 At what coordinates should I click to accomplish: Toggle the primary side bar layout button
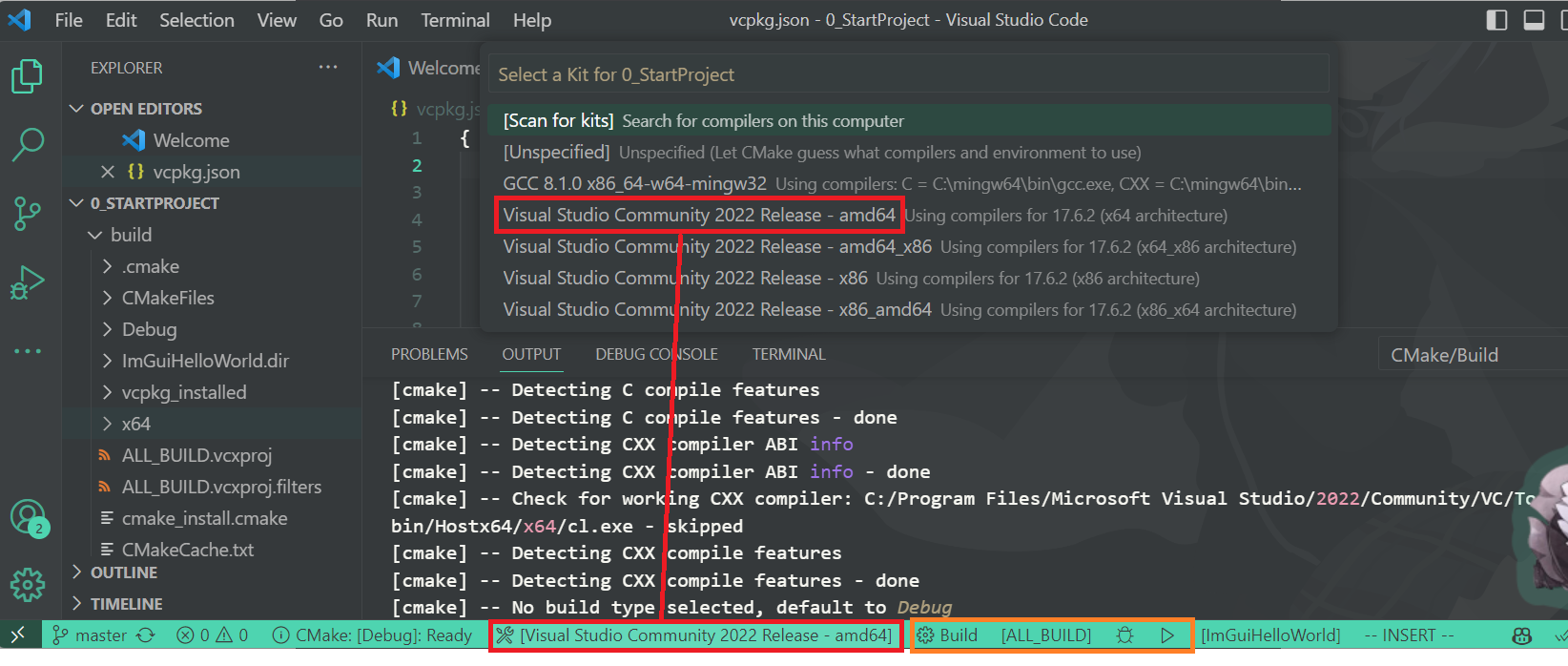coord(1496,20)
